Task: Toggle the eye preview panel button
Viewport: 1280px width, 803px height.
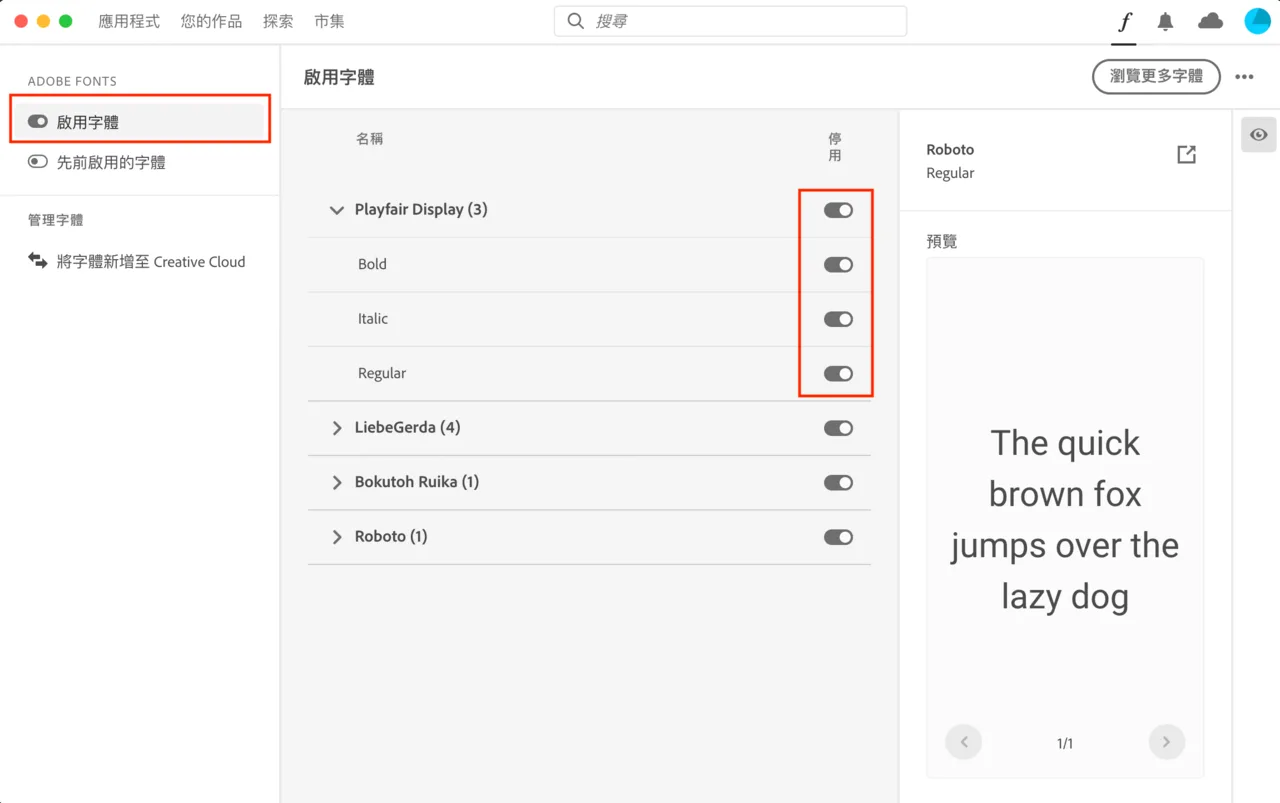Action: click(1259, 134)
